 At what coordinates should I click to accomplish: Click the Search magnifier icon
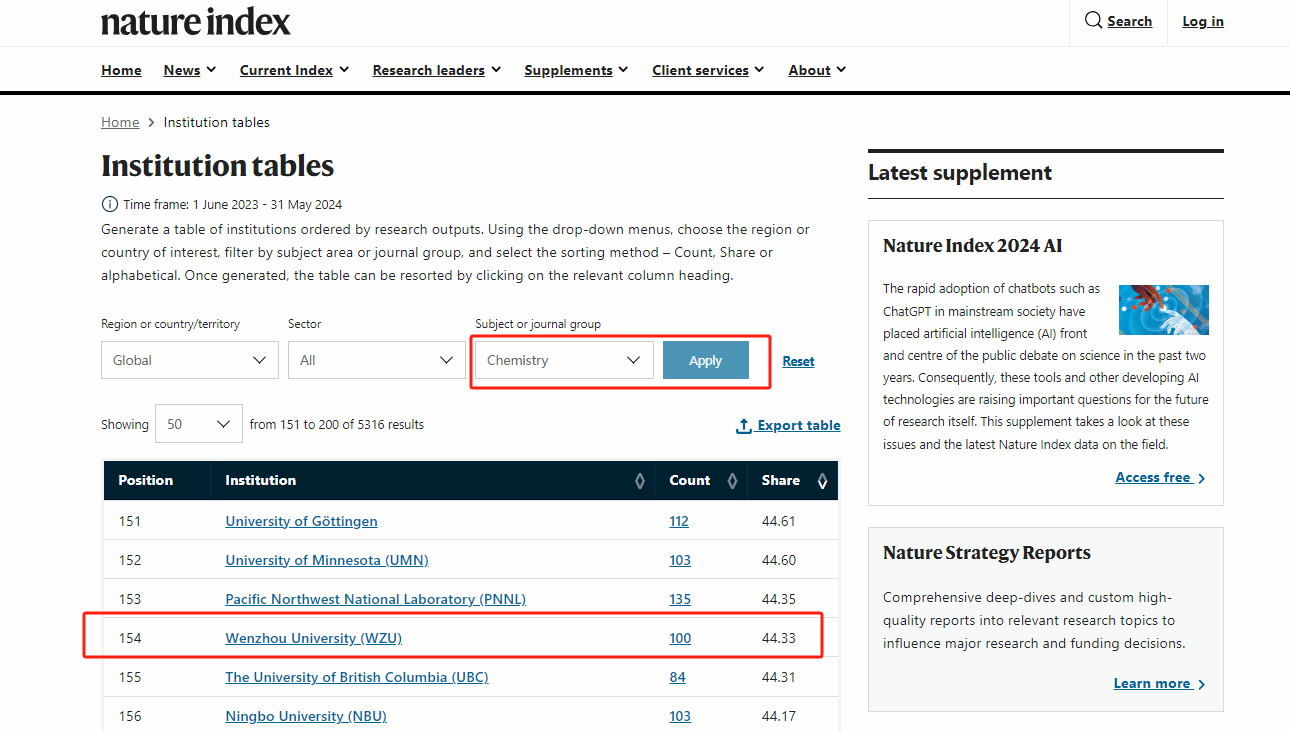[1094, 21]
